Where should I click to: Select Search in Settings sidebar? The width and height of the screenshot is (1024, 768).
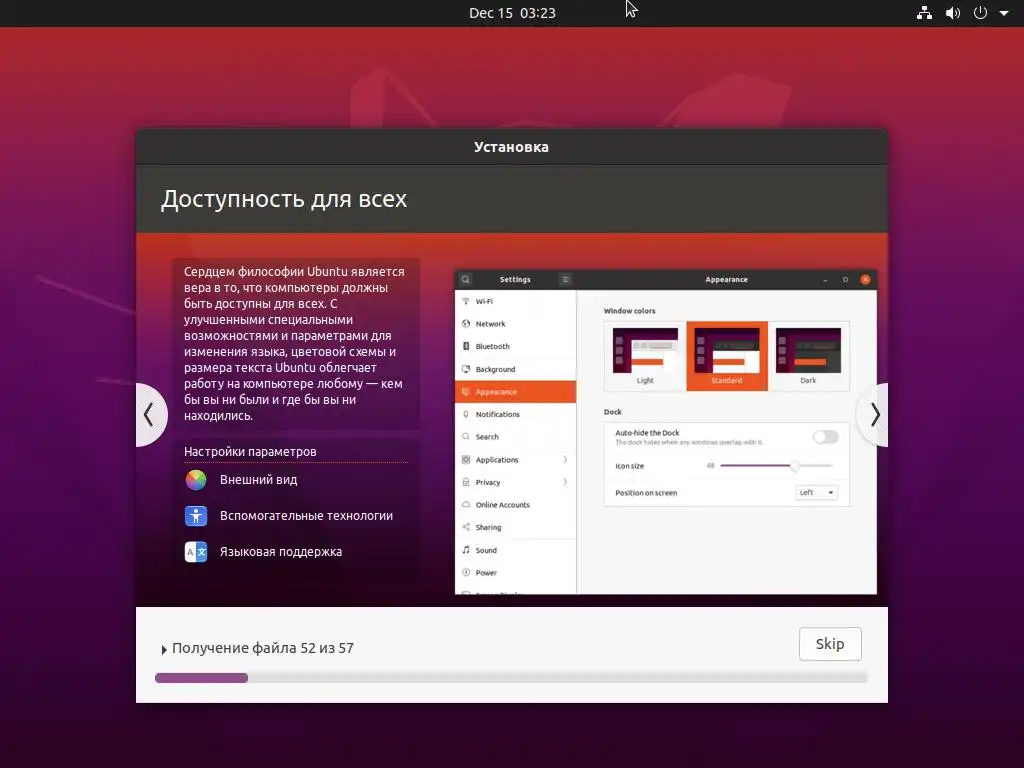[515, 437]
